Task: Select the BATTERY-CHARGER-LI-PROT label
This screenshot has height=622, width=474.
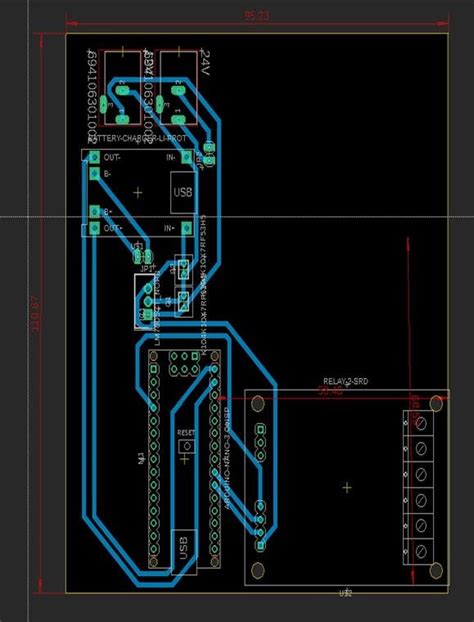Action: coord(136,139)
